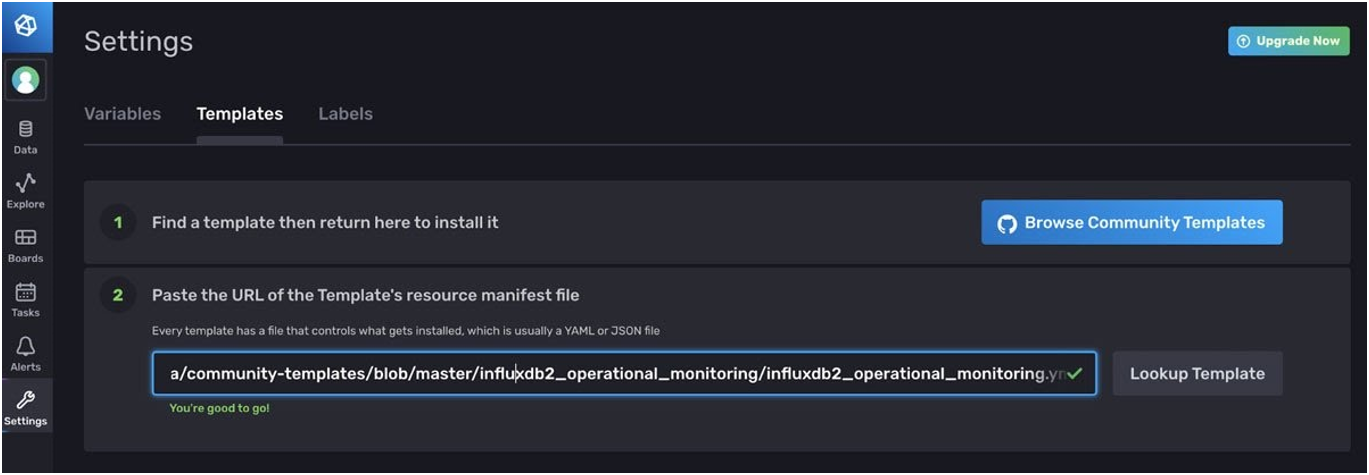Select Settings in the sidebar

pos(26,408)
